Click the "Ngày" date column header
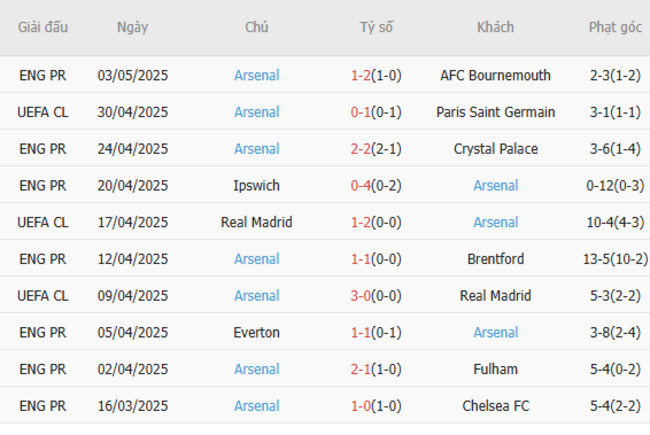The width and height of the screenshot is (650, 435). (132, 28)
